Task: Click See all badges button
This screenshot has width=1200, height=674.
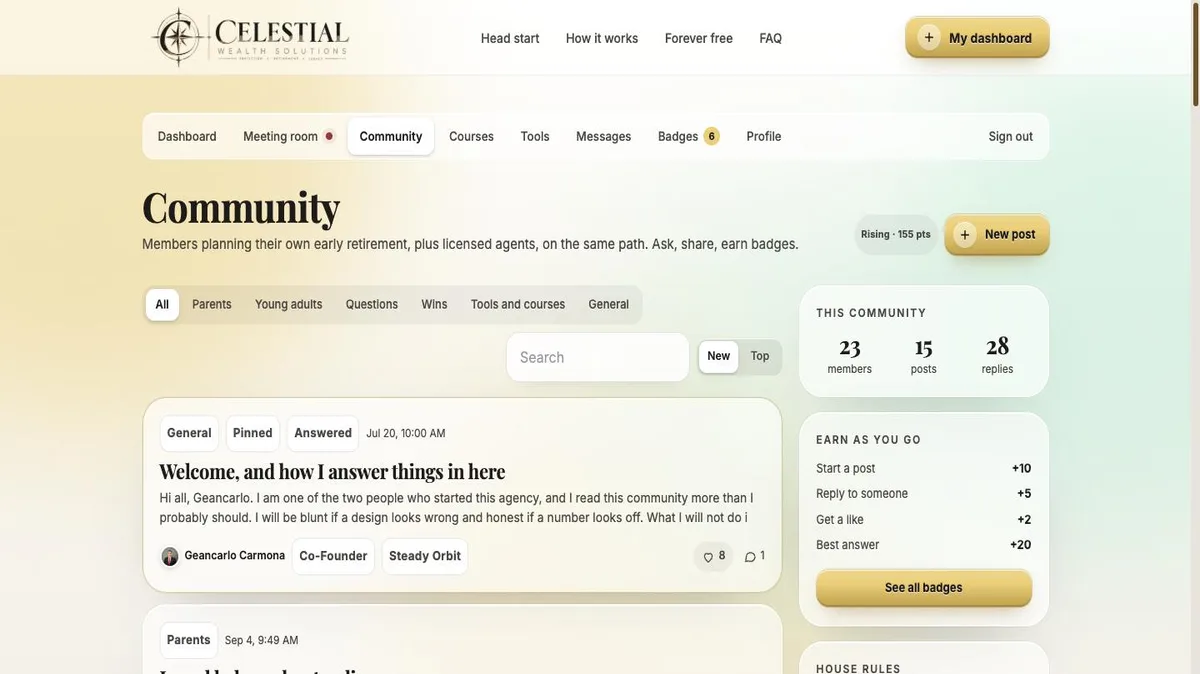Action: pyautogui.click(x=924, y=588)
